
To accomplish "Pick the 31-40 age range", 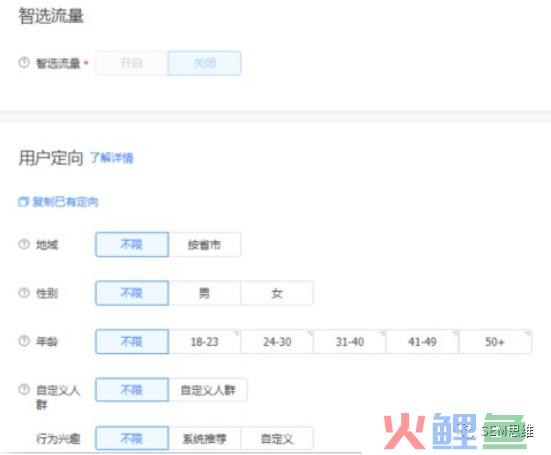I will [x=350, y=342].
